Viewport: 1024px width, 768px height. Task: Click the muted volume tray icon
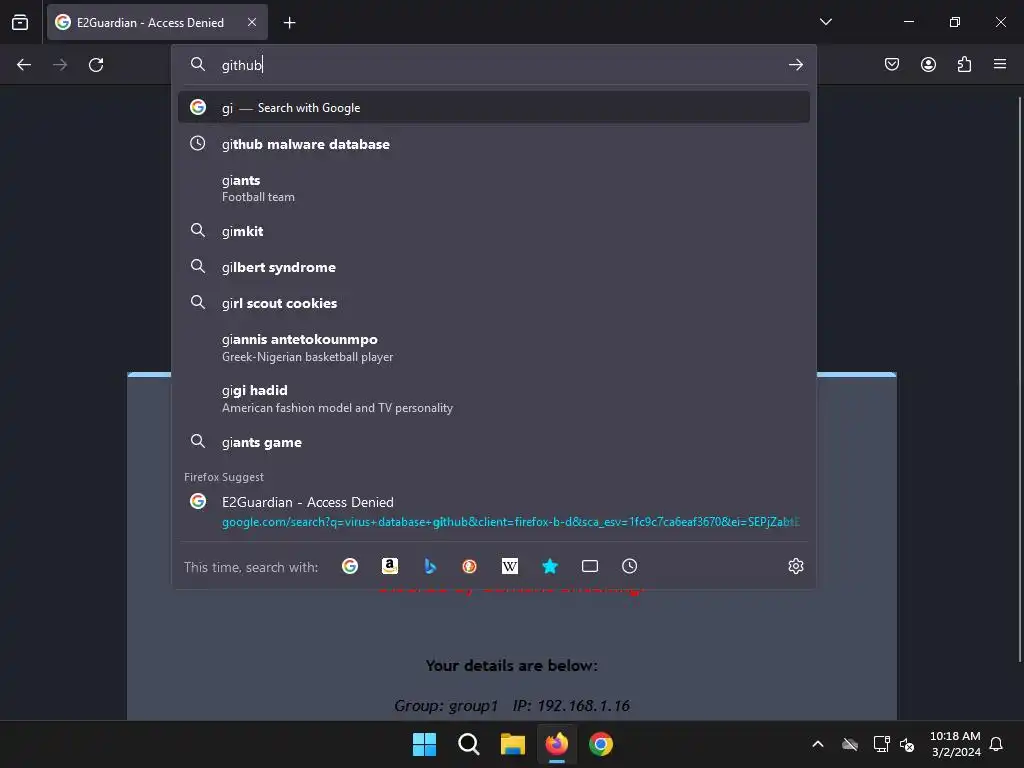[907, 744]
